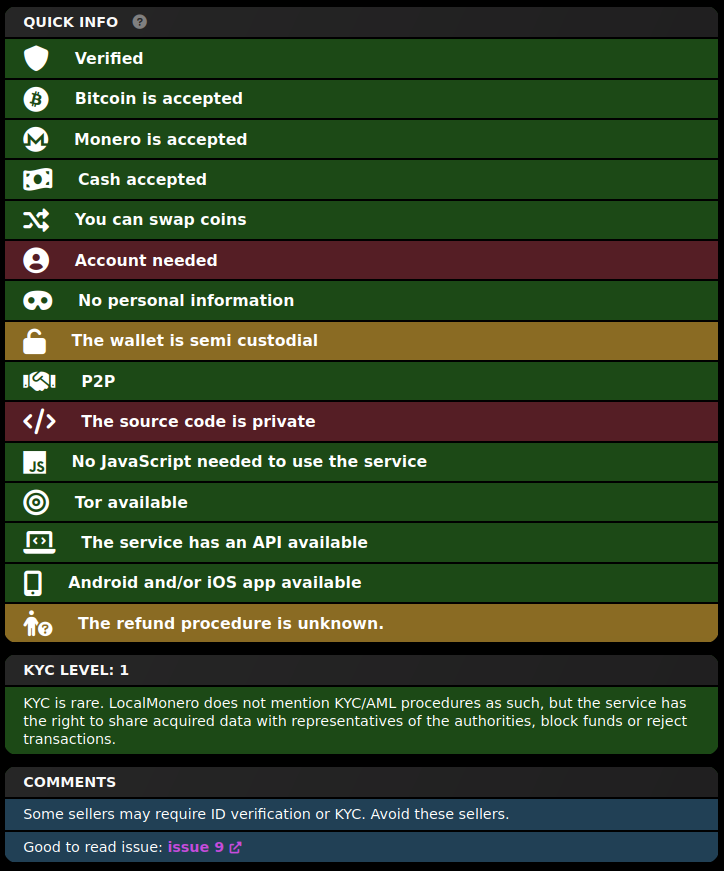
Task: Click the JS JavaScript icon
Action: 34,462
